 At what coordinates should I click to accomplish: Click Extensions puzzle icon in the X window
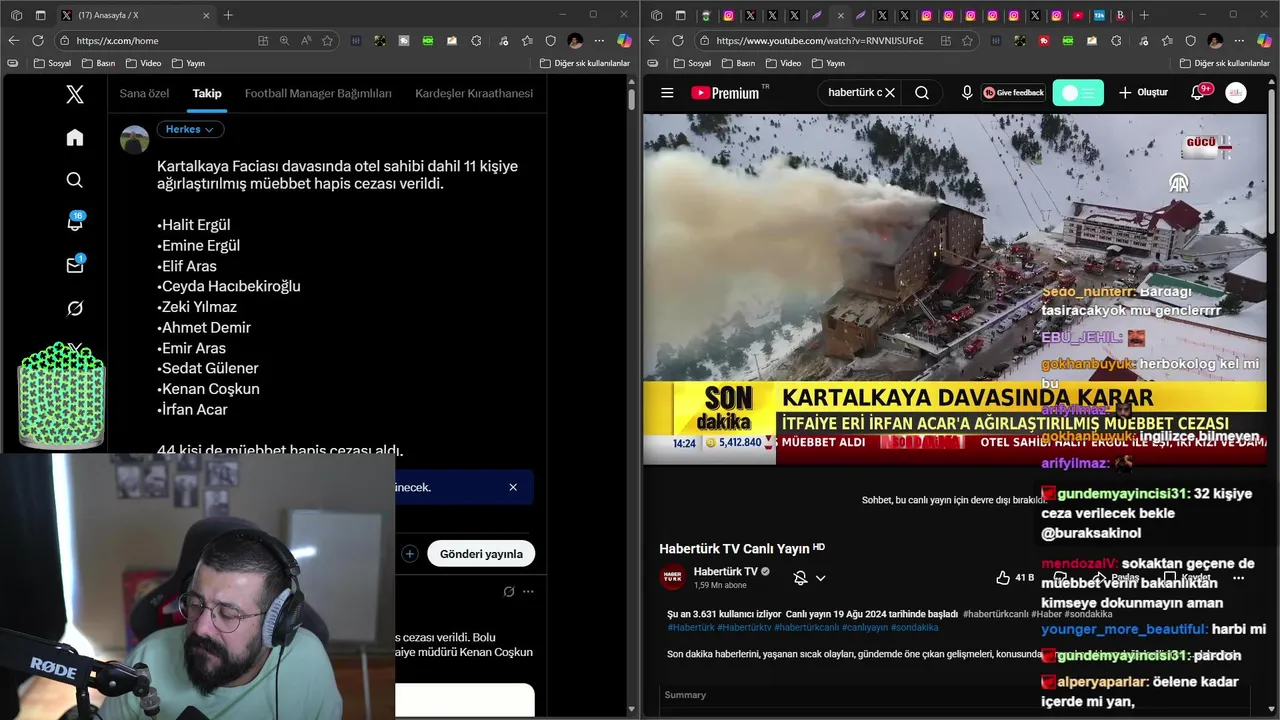coord(476,41)
